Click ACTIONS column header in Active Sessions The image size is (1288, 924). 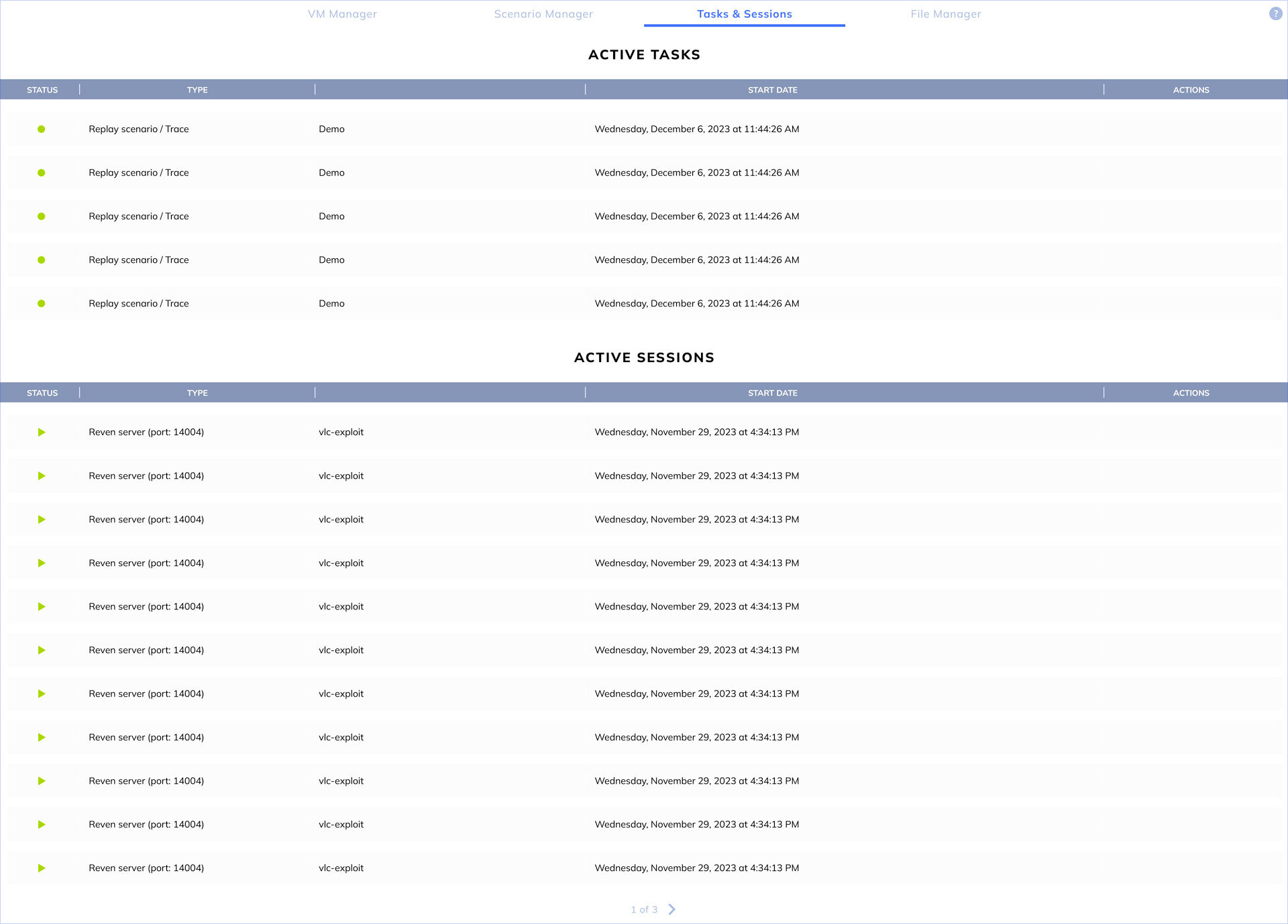click(x=1191, y=393)
